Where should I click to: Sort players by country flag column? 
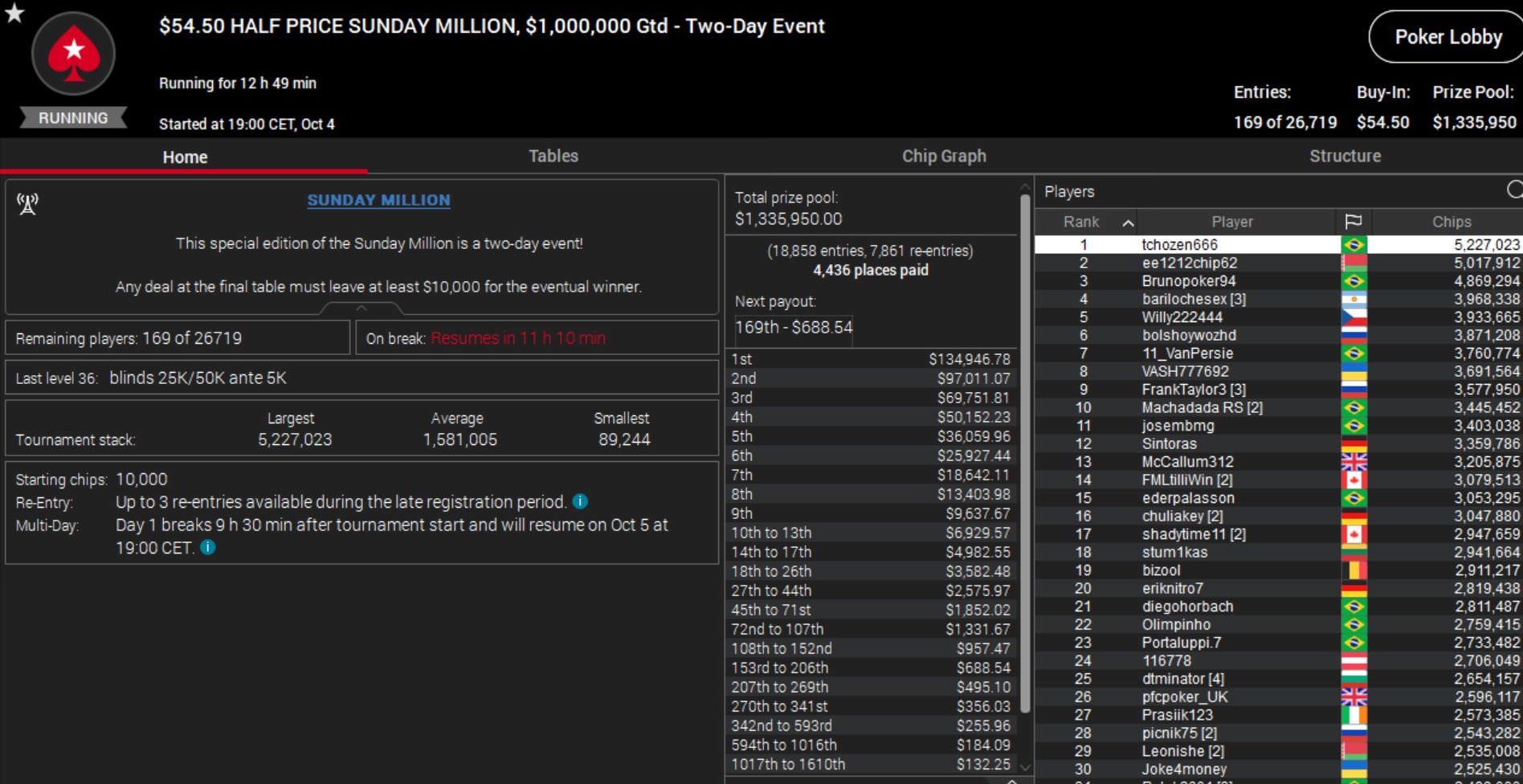1354,222
